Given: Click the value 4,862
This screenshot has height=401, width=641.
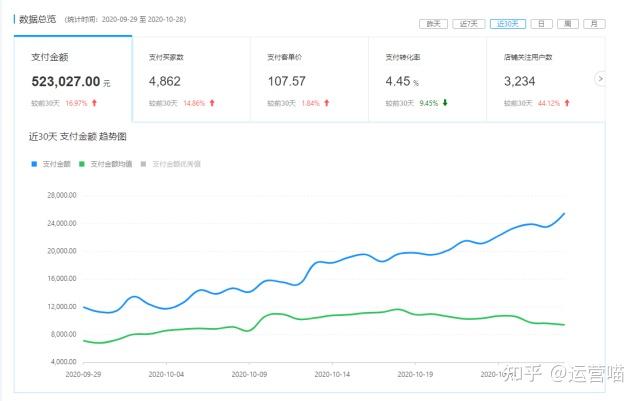Looking at the screenshot, I should pos(165,81).
